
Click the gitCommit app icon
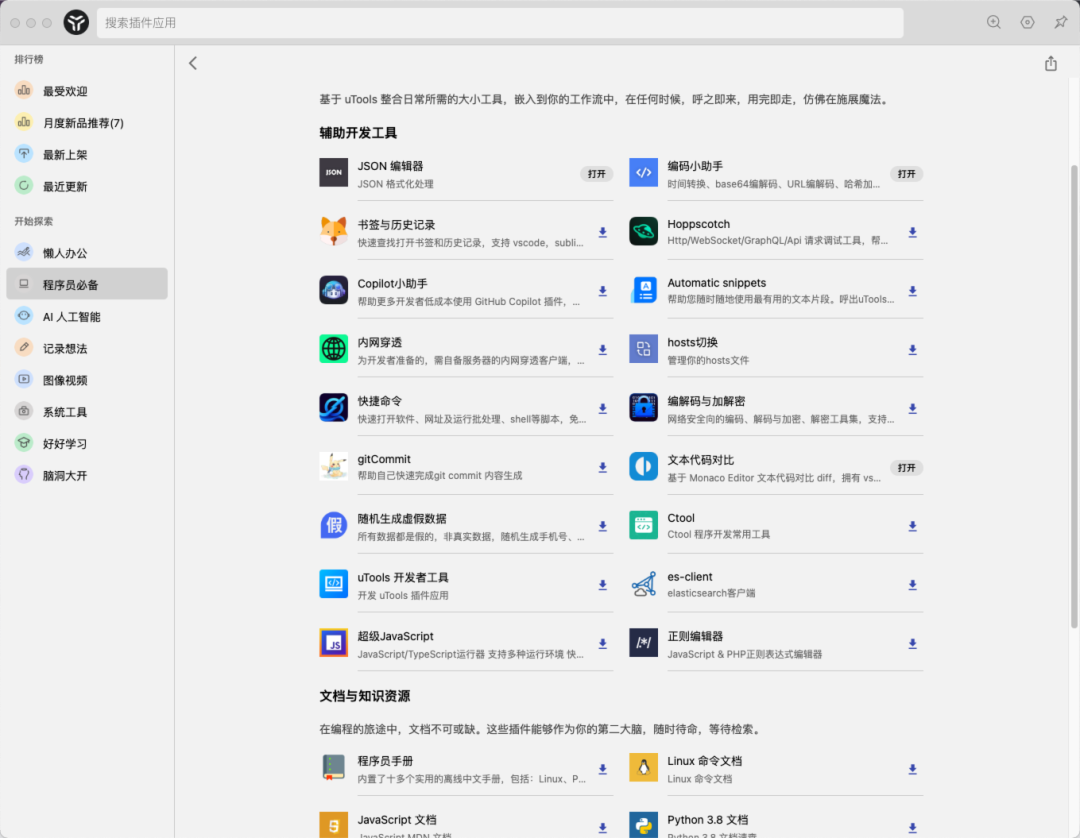click(333, 466)
